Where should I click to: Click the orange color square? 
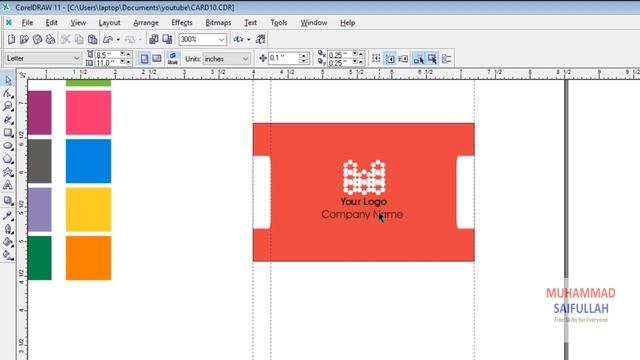pyautogui.click(x=88, y=258)
